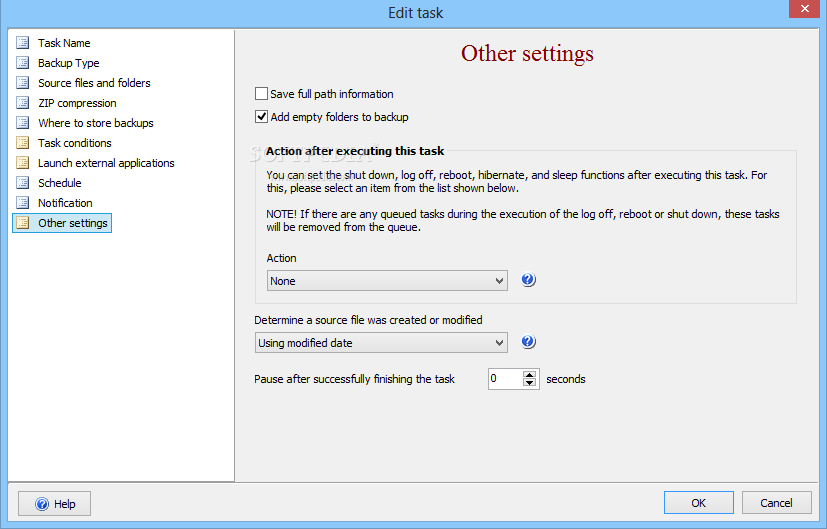827x529 pixels.
Task: Click the pause seconds input field
Action: (505, 379)
